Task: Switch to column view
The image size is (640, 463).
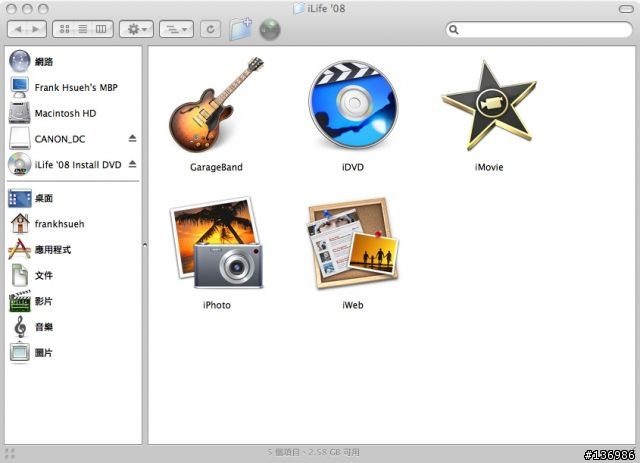Action: 101,29
